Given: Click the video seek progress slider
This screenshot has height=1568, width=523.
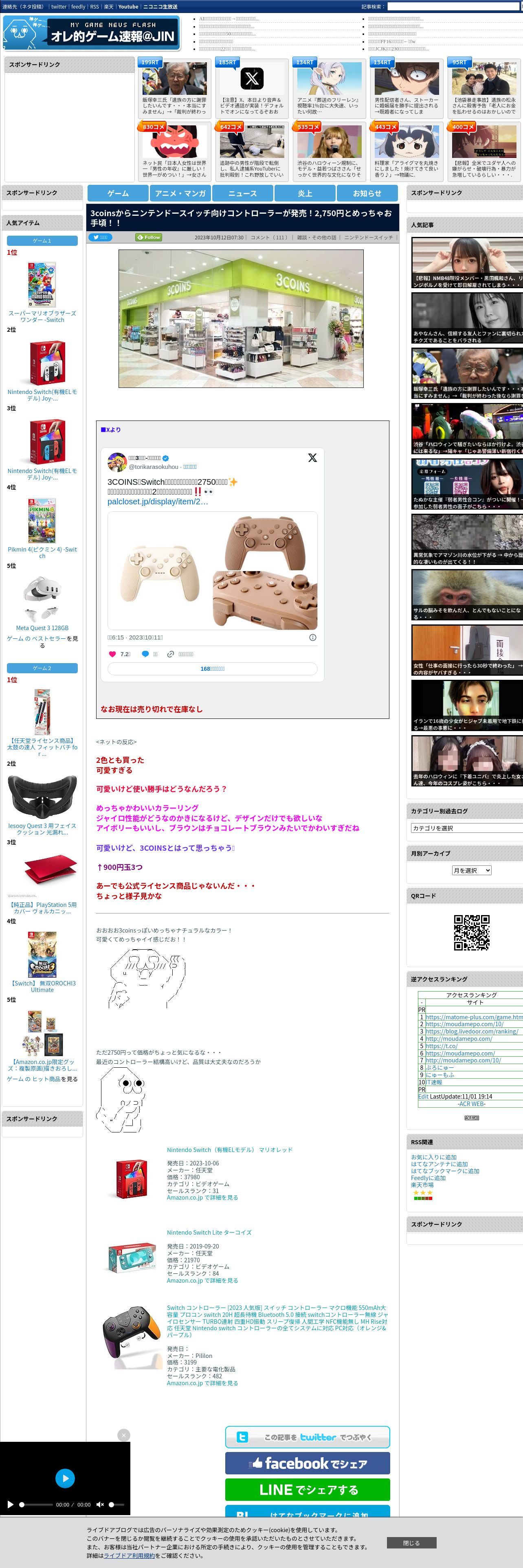Looking at the screenshot, I should tap(36, 1504).
